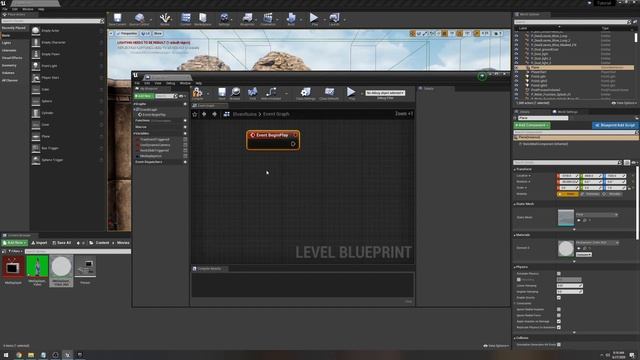Bookmark graph with the star icon
The image size is (640, 360).
click(x=195, y=114)
